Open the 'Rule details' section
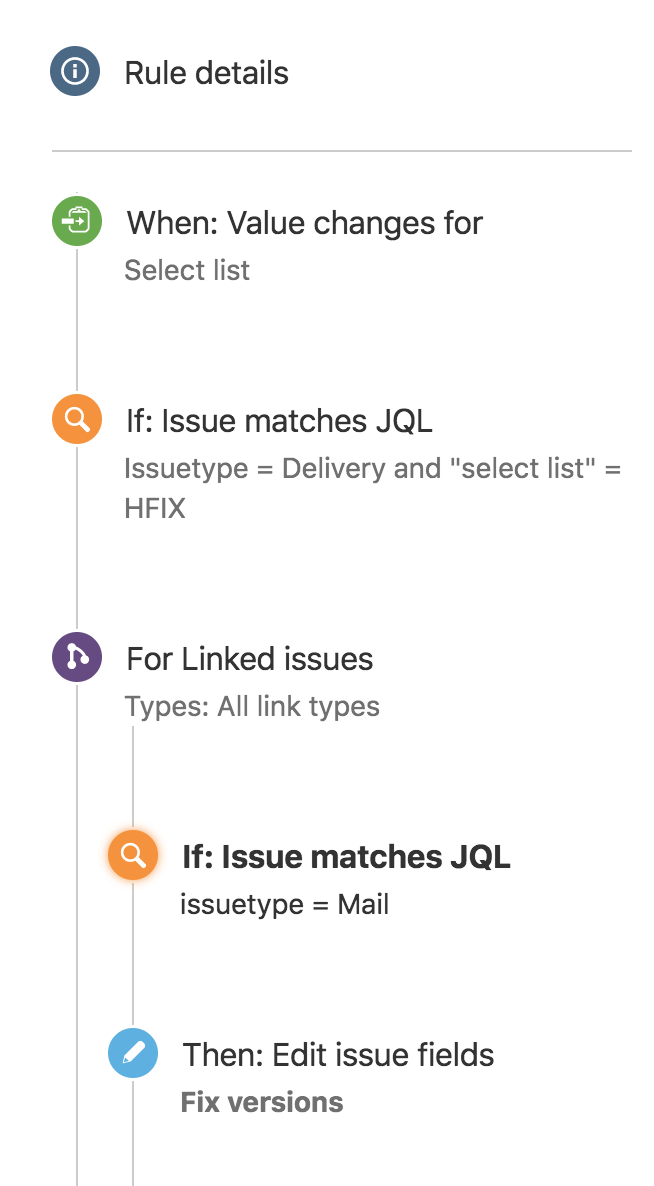The image size is (654, 1186). tap(206, 72)
